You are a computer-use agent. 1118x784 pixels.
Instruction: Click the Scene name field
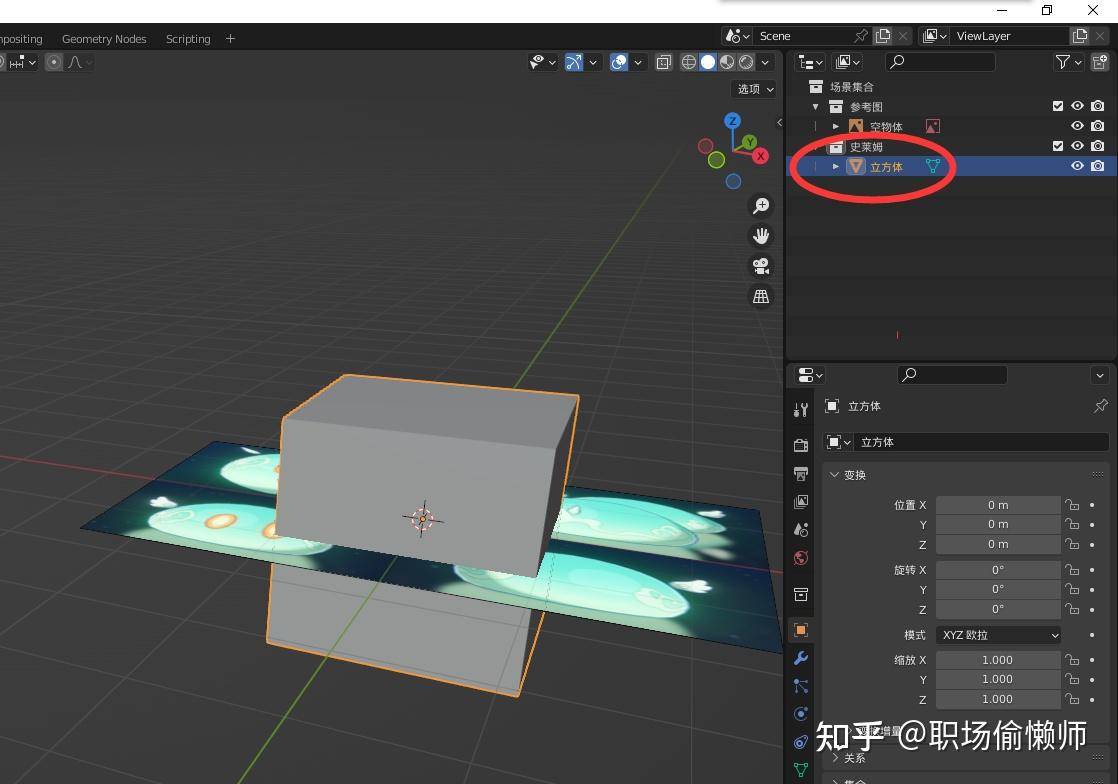(804, 36)
